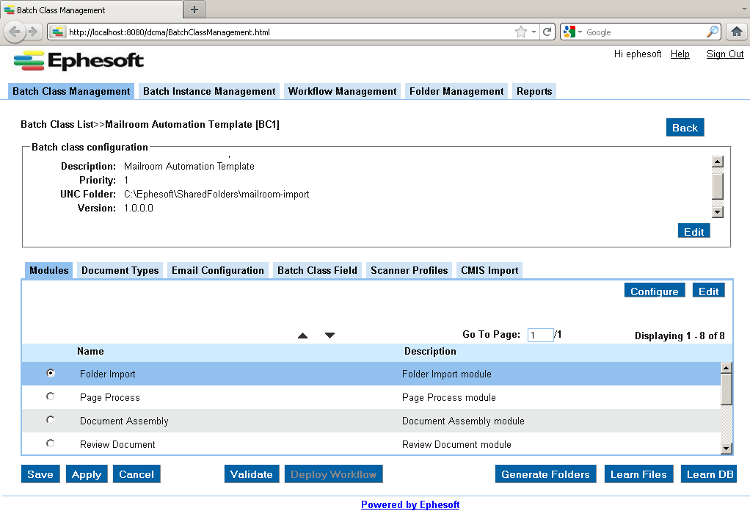The height and width of the screenshot is (511, 750).
Task: Open the Help link
Action: [680, 54]
